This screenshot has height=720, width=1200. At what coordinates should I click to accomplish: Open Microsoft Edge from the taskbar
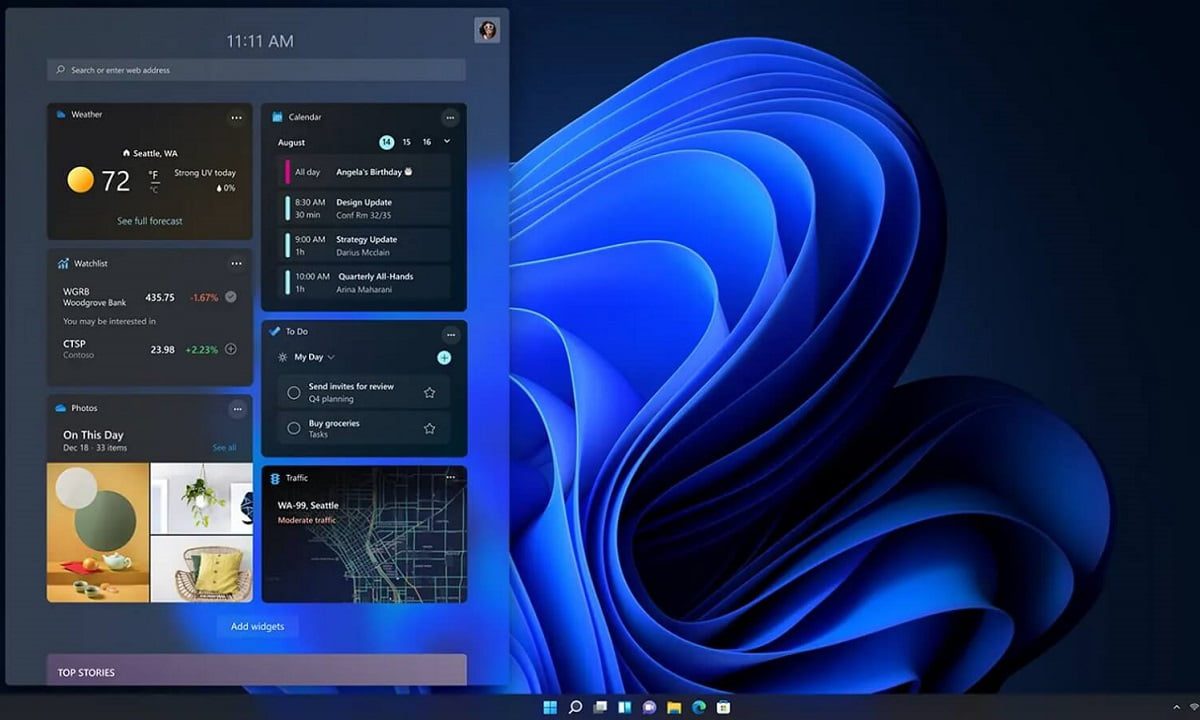[699, 707]
